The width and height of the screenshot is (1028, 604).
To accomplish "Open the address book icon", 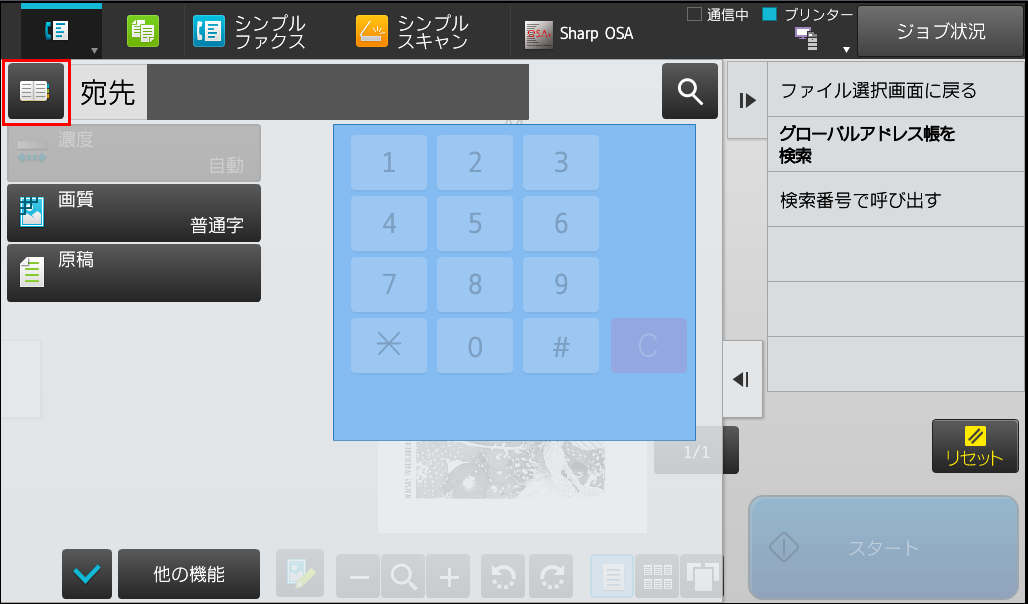I will coord(35,91).
